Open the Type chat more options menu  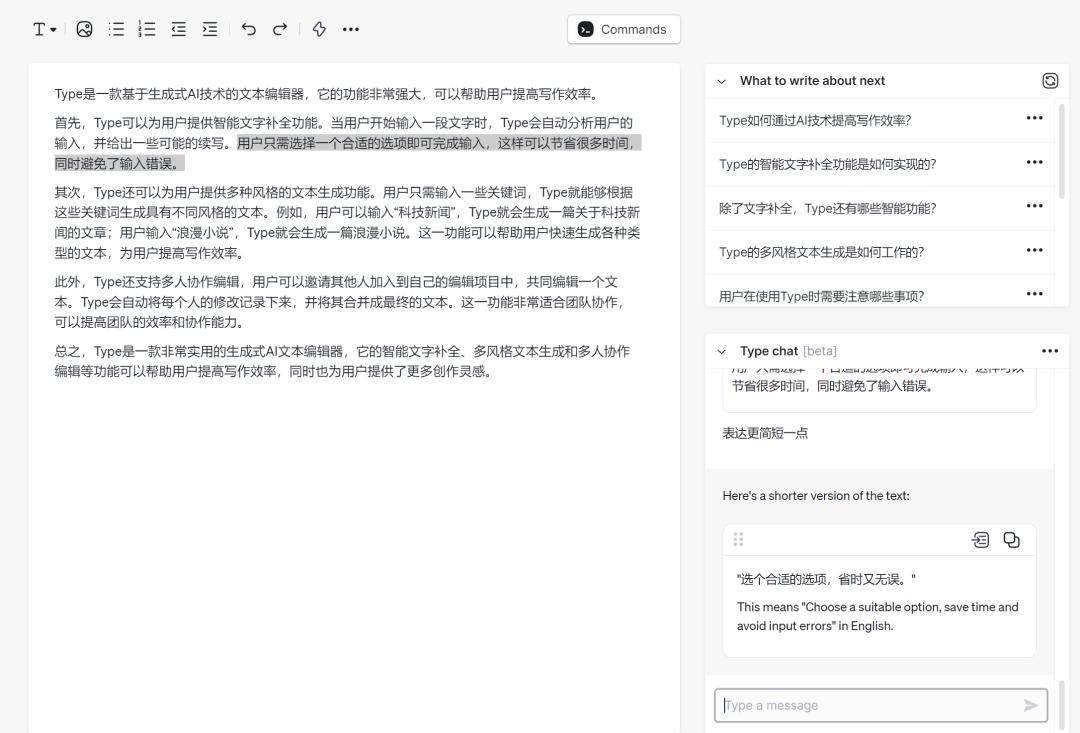click(x=1049, y=351)
